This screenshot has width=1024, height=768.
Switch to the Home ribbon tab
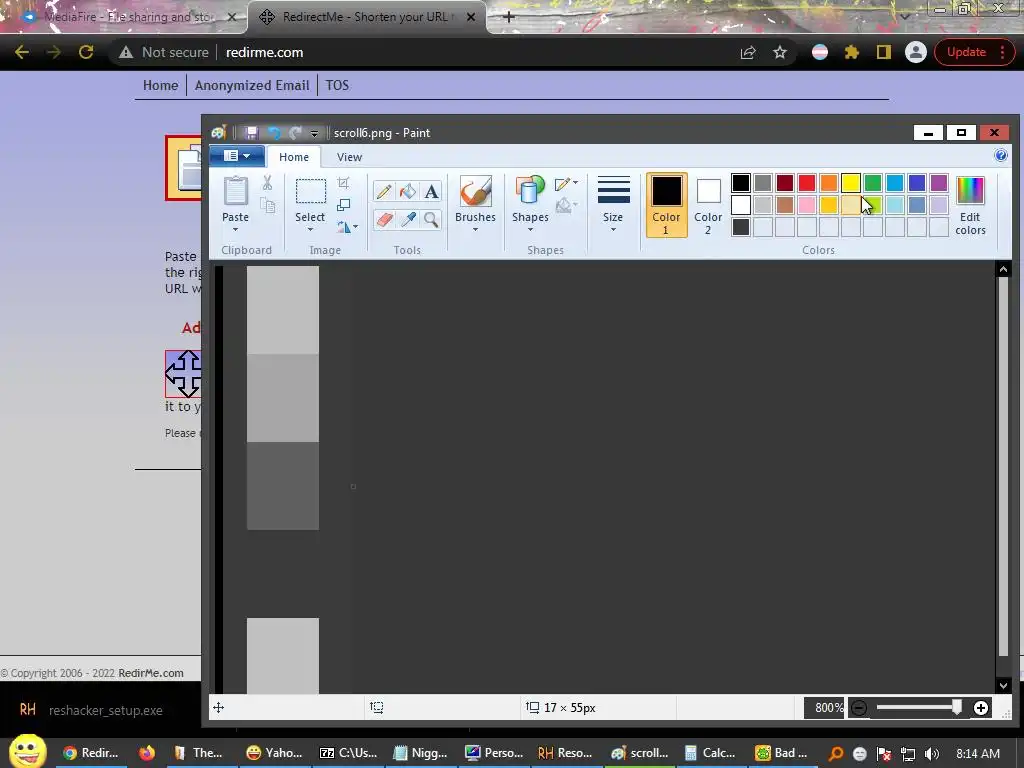click(294, 157)
